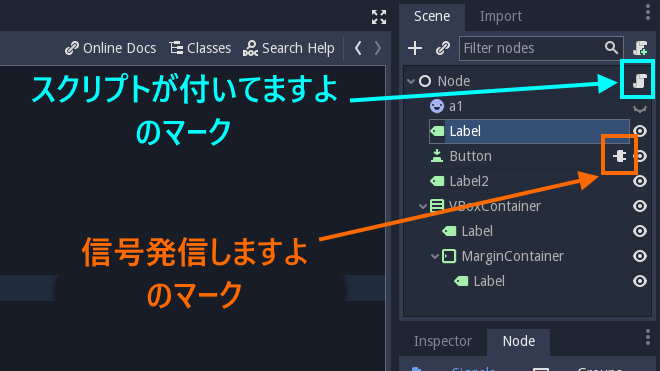Go back to previous doc page
Viewport: 660px width, 371px height.
[x=358, y=48]
